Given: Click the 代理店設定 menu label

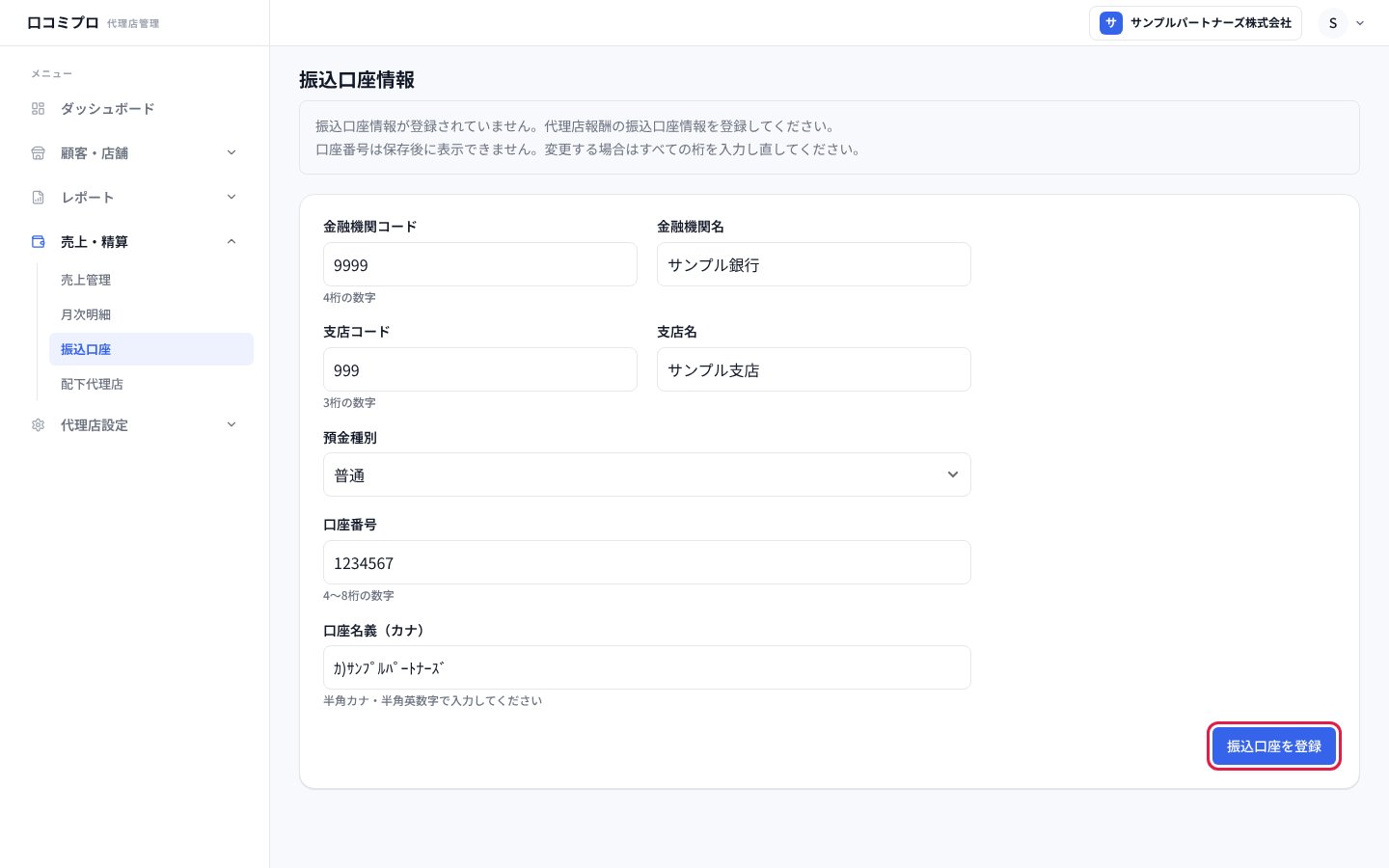Looking at the screenshot, I should point(95,425).
